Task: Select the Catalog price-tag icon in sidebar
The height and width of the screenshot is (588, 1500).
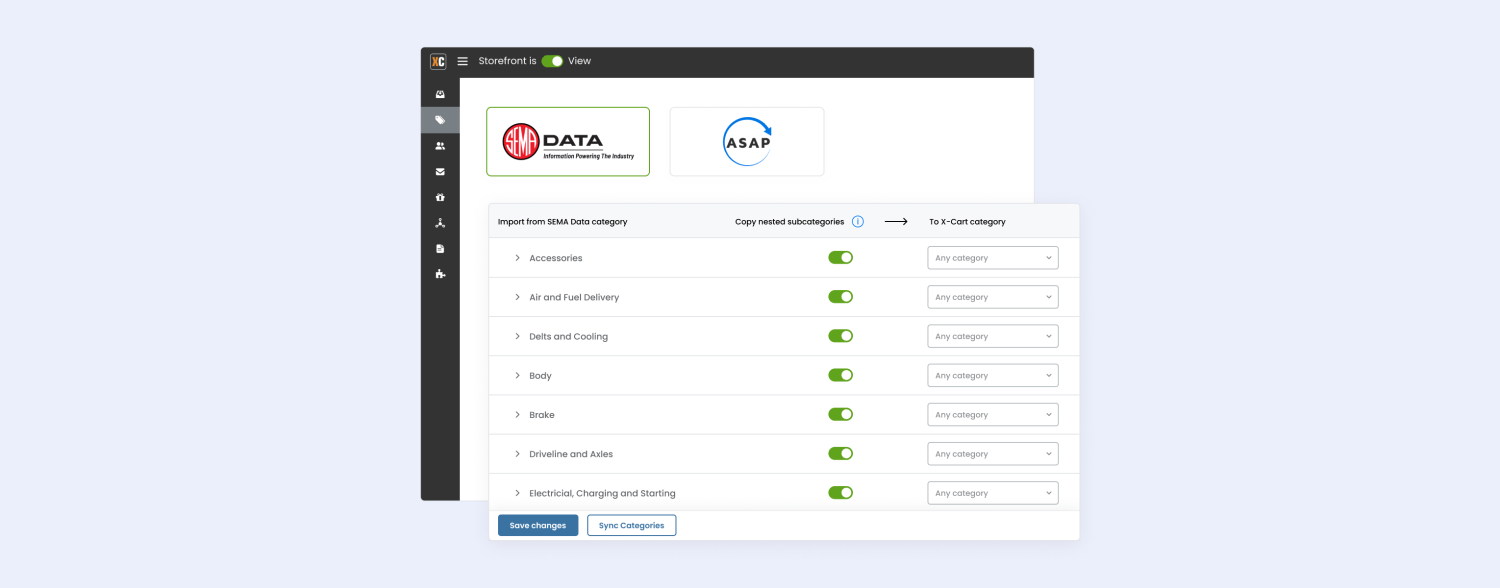Action: pos(440,119)
